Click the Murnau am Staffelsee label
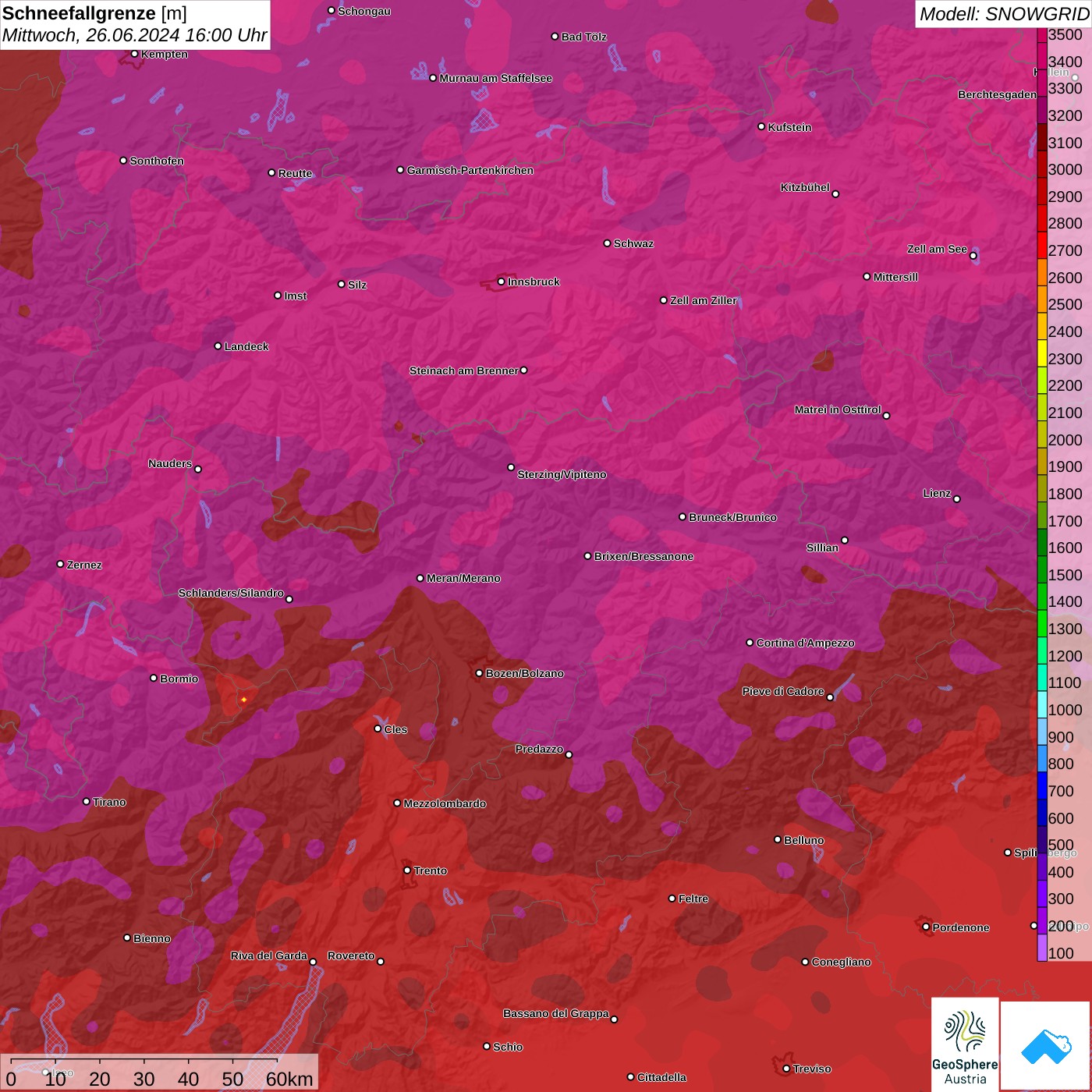The image size is (1092, 1092). (x=496, y=78)
